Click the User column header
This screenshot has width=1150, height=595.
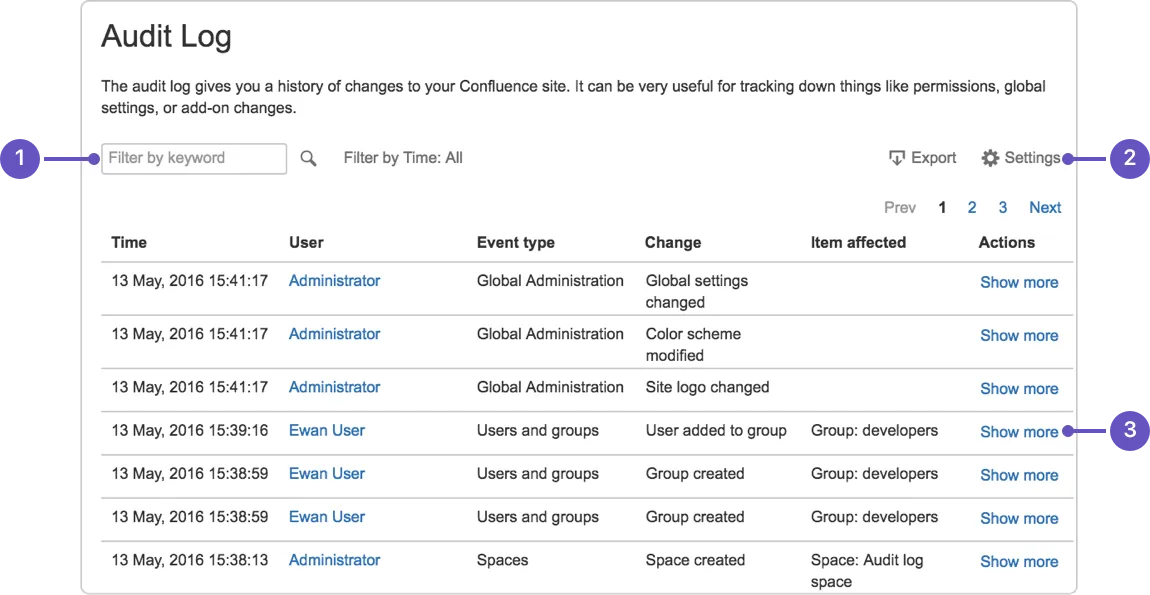[x=306, y=242]
